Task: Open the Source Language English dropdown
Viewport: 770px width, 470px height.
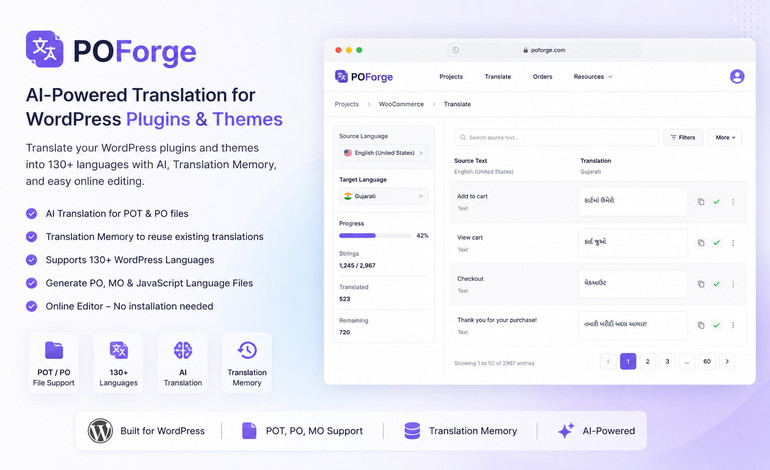Action: coord(384,153)
